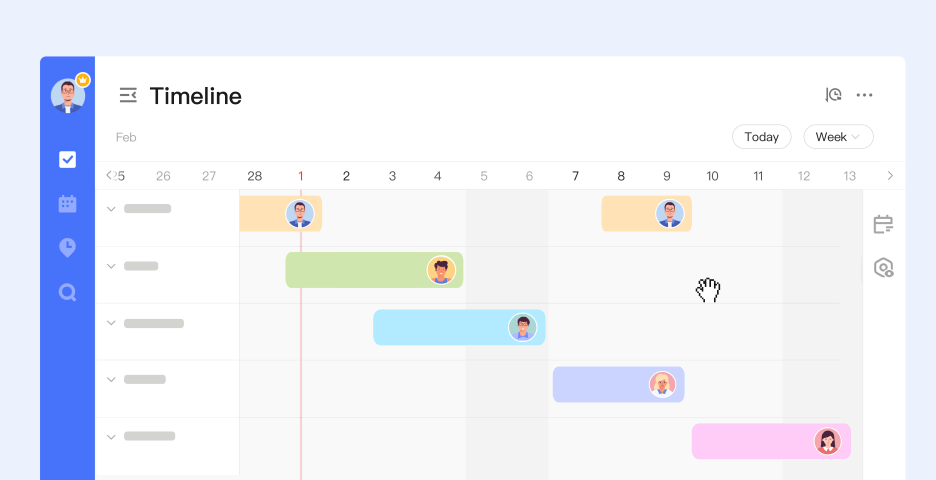Go to next dates with right arrow
This screenshot has height=480, width=936.
click(890, 176)
